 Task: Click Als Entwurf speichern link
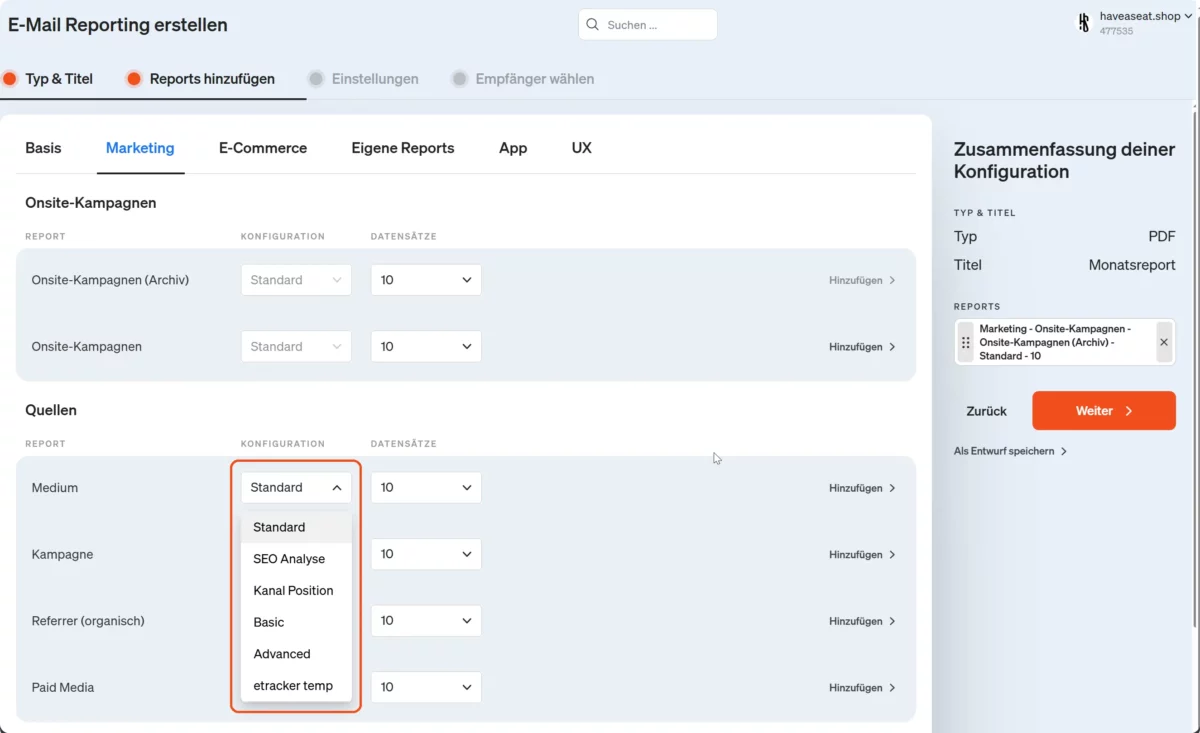point(1004,451)
